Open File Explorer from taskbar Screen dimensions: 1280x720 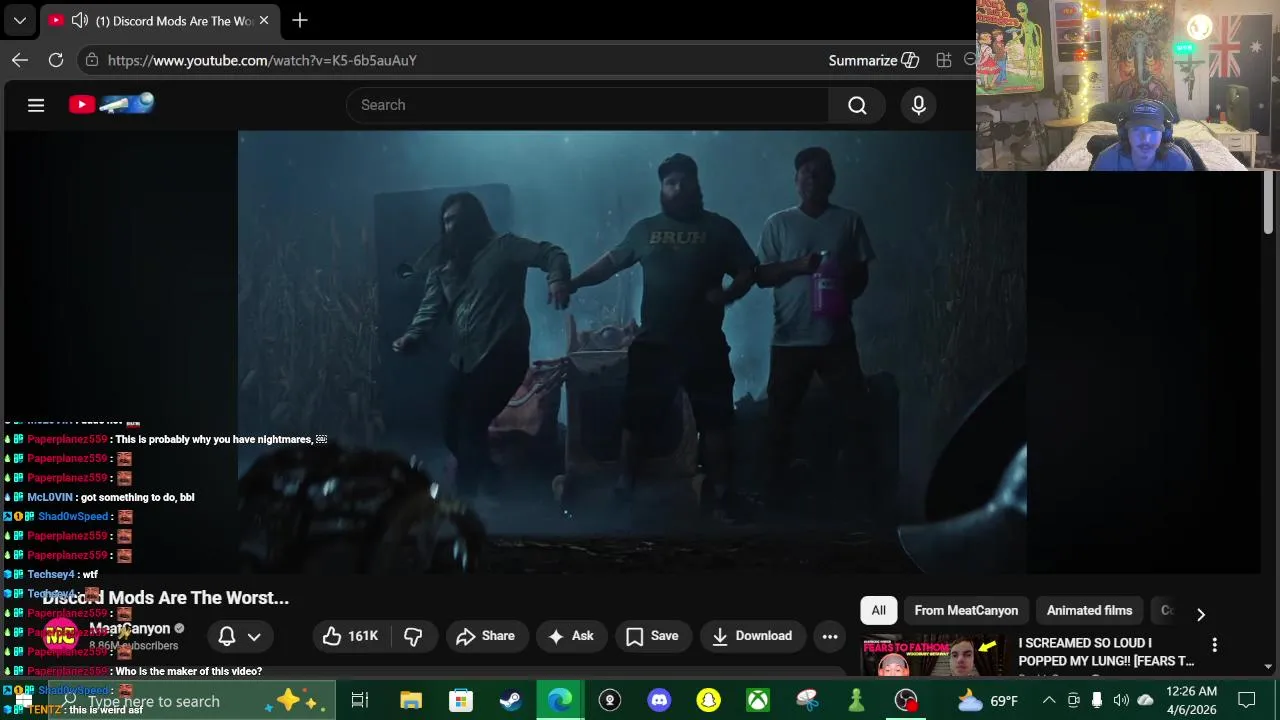point(411,700)
